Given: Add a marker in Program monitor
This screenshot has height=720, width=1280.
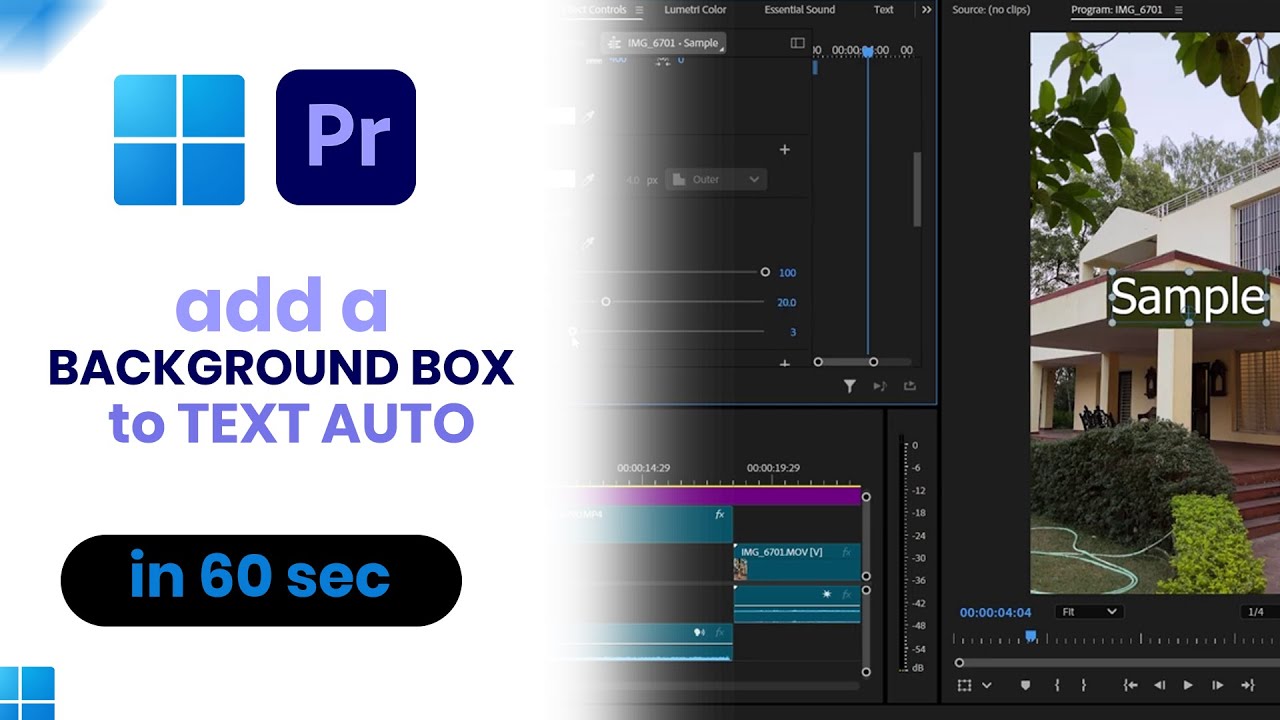Looking at the screenshot, I should point(1025,685).
